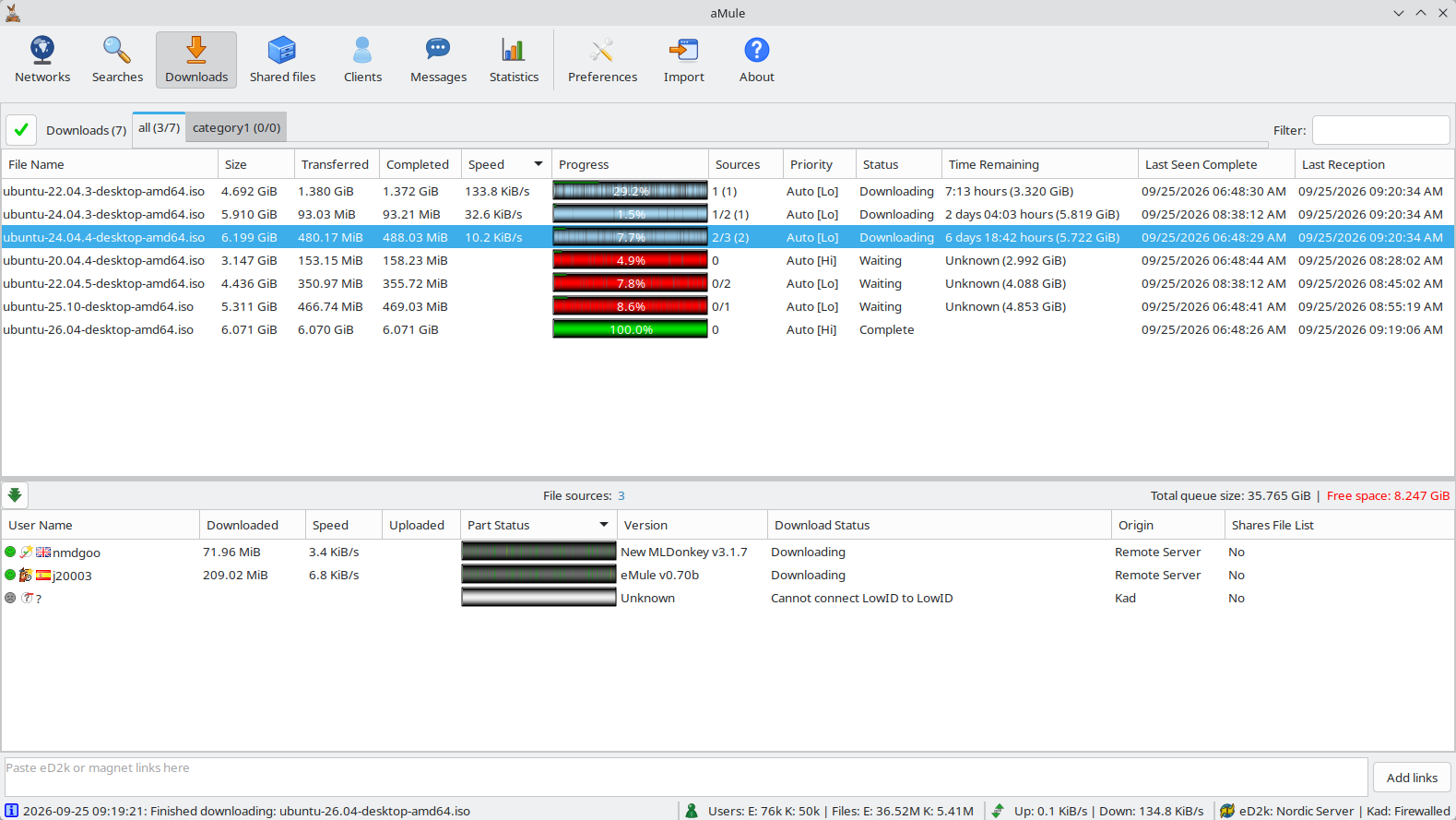Sort by the Time Remaining column header

[x=1039, y=164]
